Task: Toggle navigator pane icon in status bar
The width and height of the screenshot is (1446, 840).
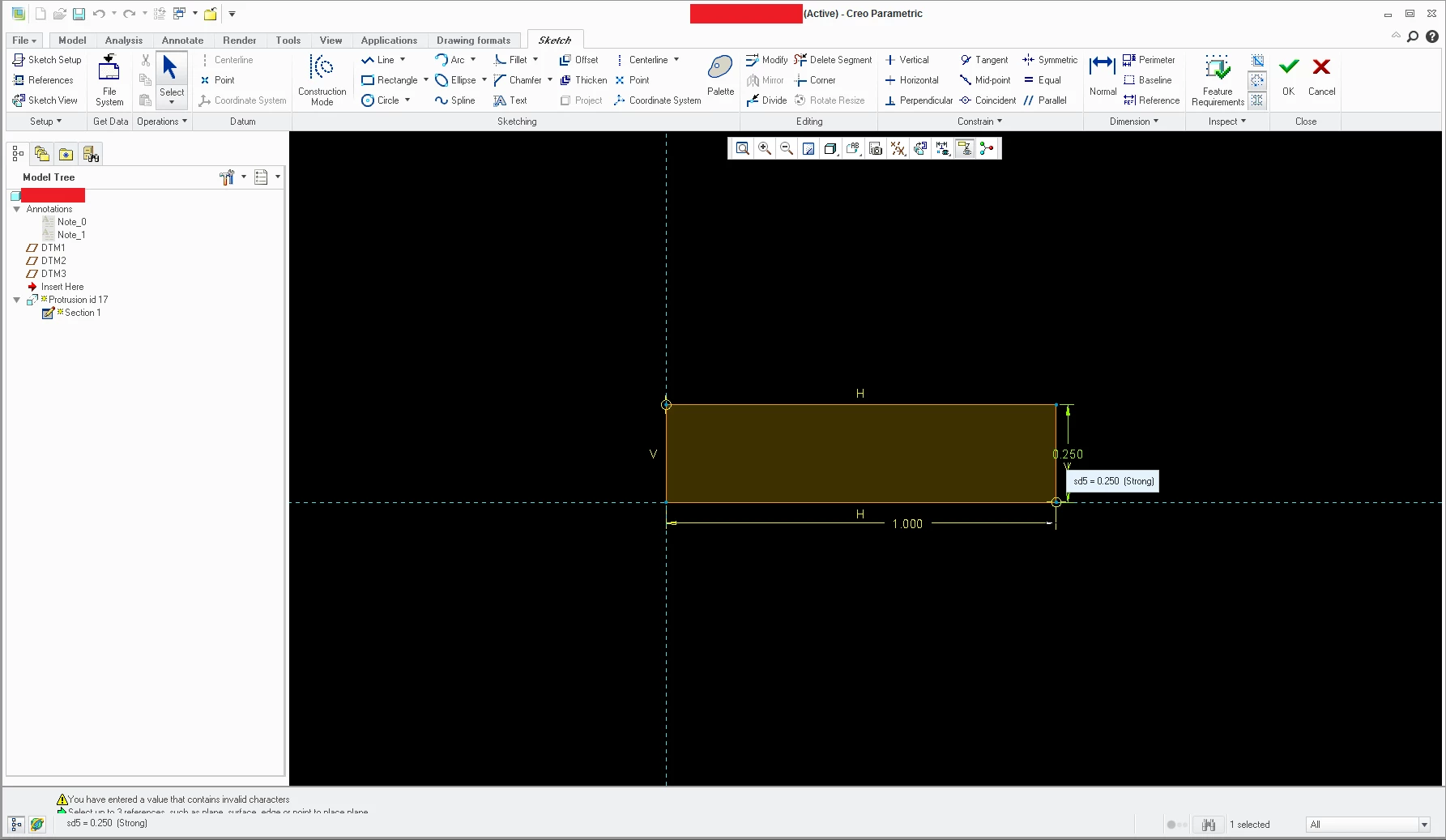Action: point(16,825)
